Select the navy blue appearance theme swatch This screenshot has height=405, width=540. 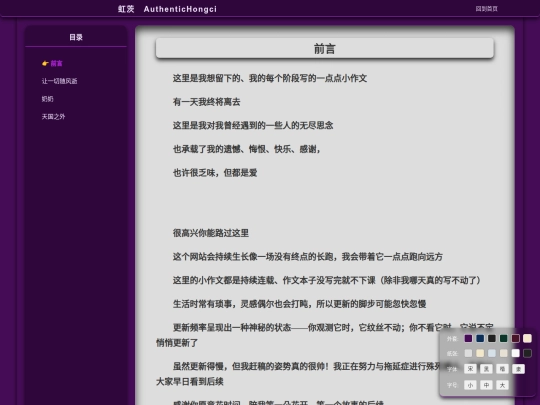tap(480, 338)
